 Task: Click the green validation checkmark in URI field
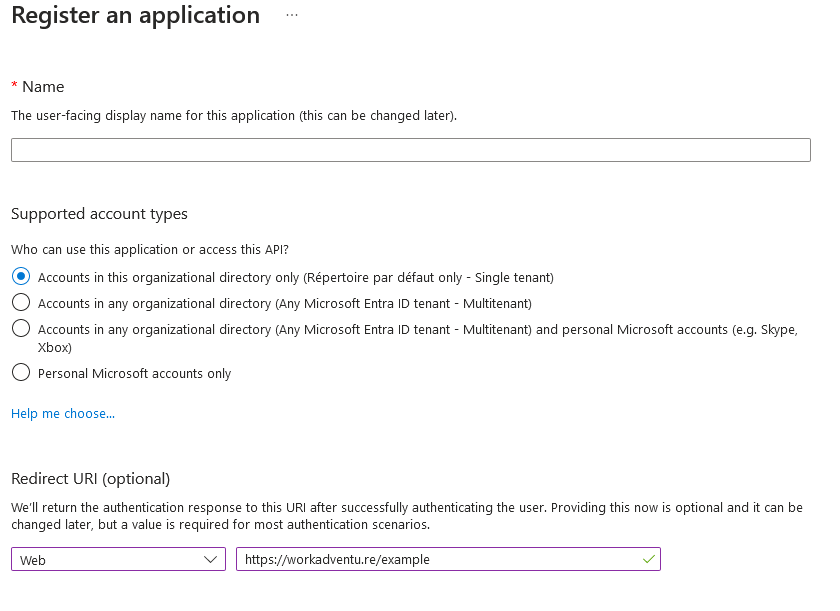click(x=646, y=559)
